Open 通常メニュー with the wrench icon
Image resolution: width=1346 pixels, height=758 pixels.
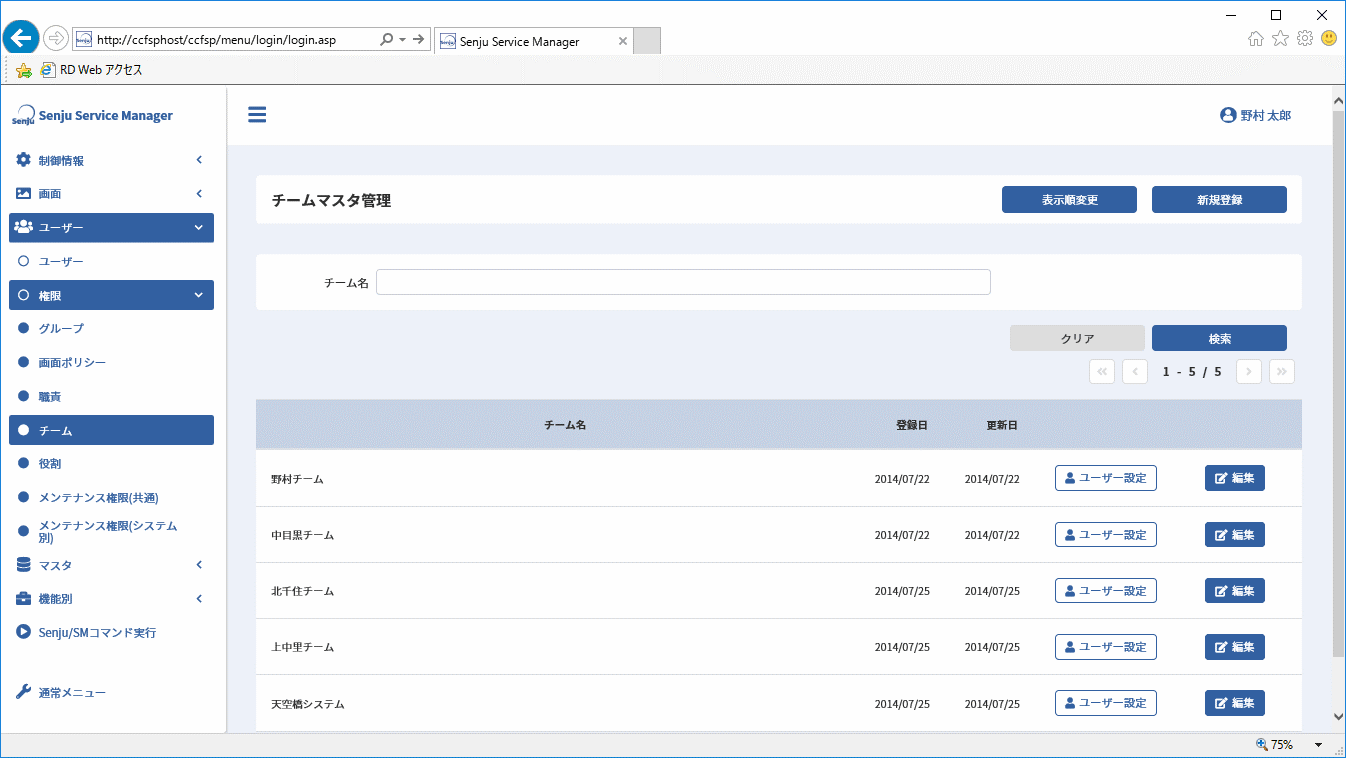point(111,692)
